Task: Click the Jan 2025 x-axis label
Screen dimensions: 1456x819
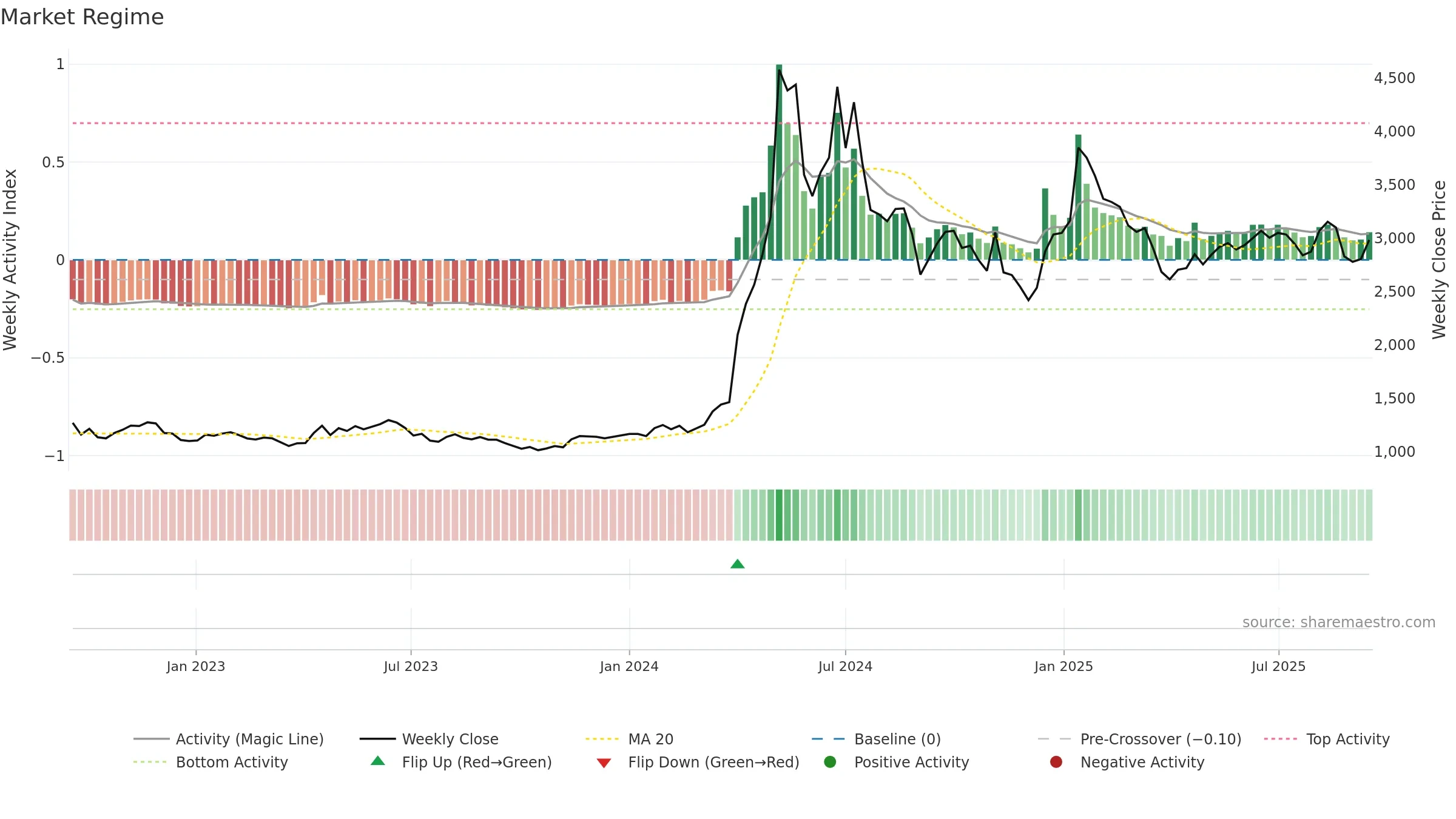Action: [1063, 667]
